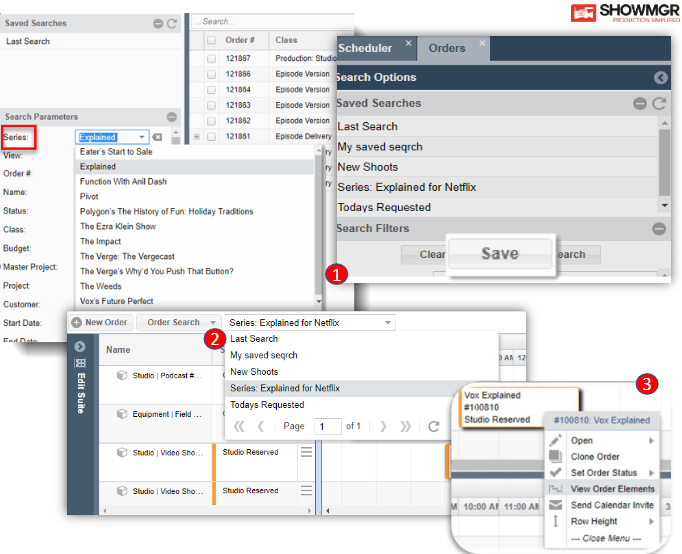Click the Equipment Field resource cube icon
This screenshot has height=554, width=682.
tap(122, 414)
